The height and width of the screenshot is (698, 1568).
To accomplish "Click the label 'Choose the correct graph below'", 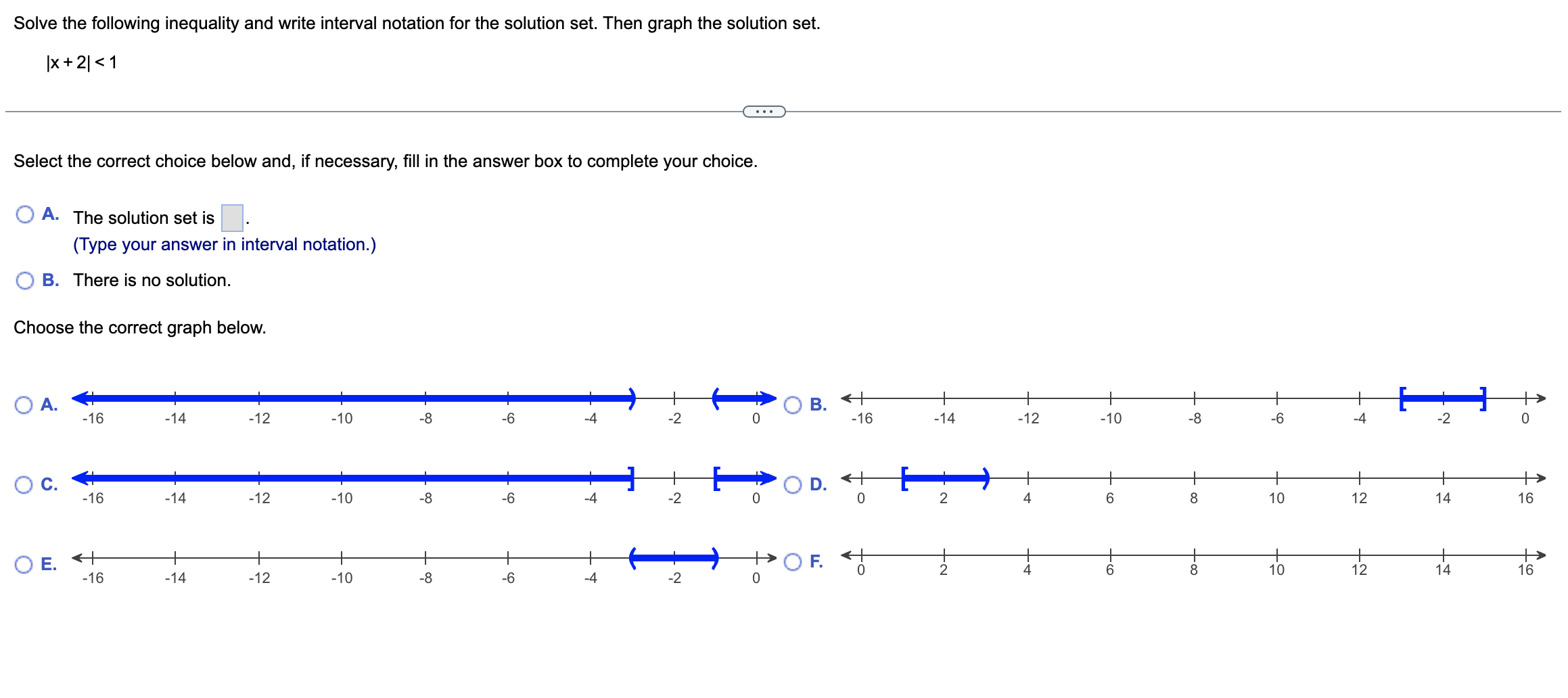I will point(140,328).
